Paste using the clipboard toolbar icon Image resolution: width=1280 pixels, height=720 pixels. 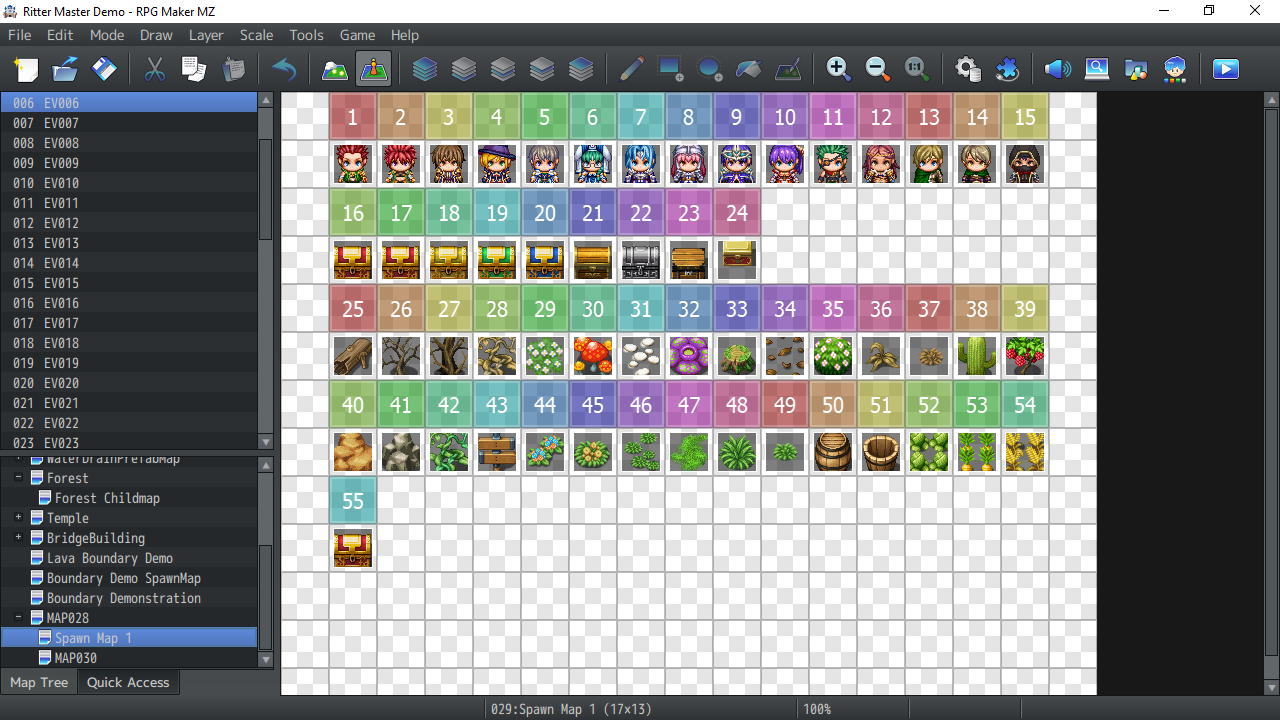point(233,69)
